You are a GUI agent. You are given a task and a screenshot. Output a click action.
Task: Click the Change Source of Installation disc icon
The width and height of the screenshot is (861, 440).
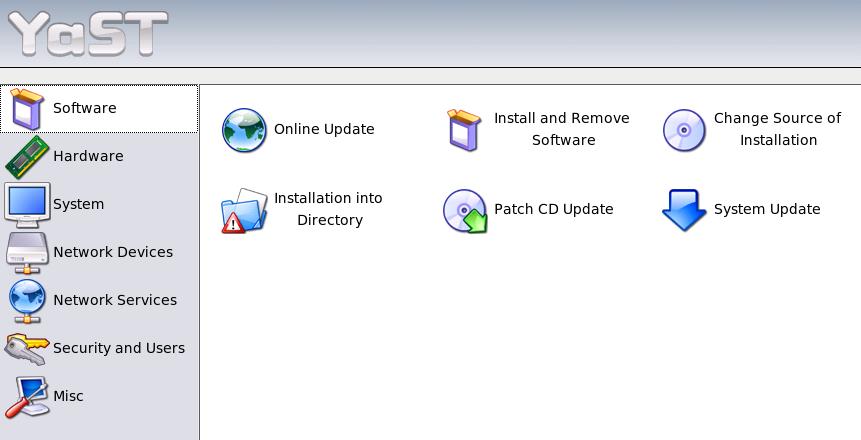point(684,130)
